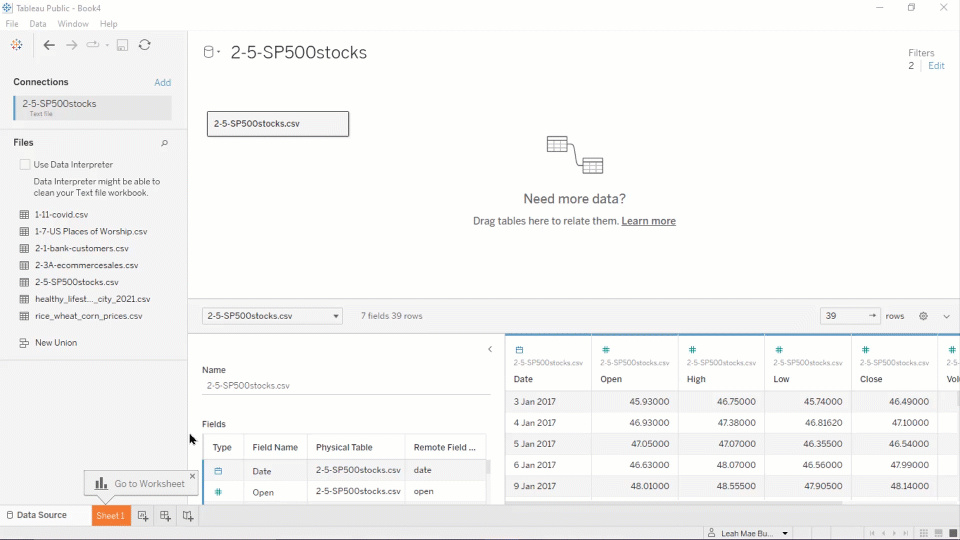Add a new story
Viewport: 960px width, 540px height.
[187, 516]
